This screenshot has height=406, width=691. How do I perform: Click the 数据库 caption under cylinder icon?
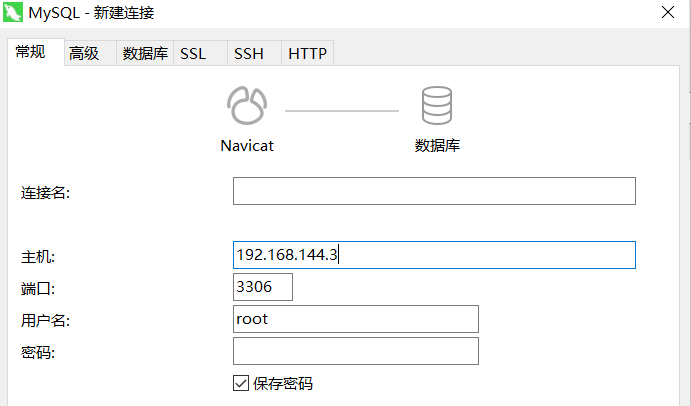pyautogui.click(x=437, y=145)
